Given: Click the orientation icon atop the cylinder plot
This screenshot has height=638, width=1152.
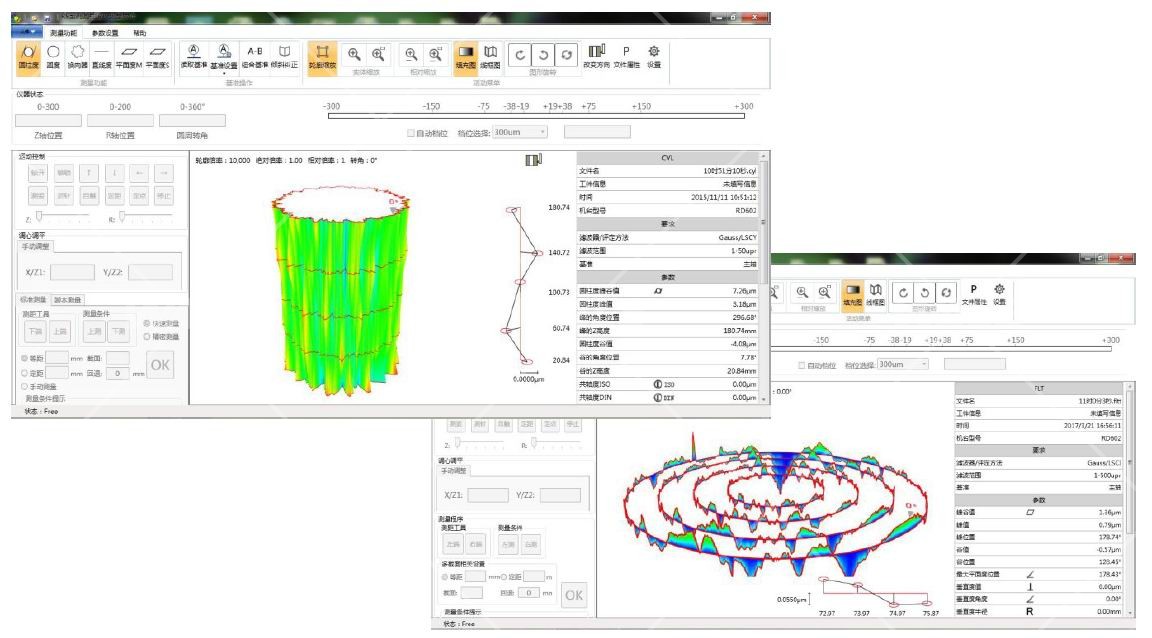Looking at the screenshot, I should [x=534, y=160].
